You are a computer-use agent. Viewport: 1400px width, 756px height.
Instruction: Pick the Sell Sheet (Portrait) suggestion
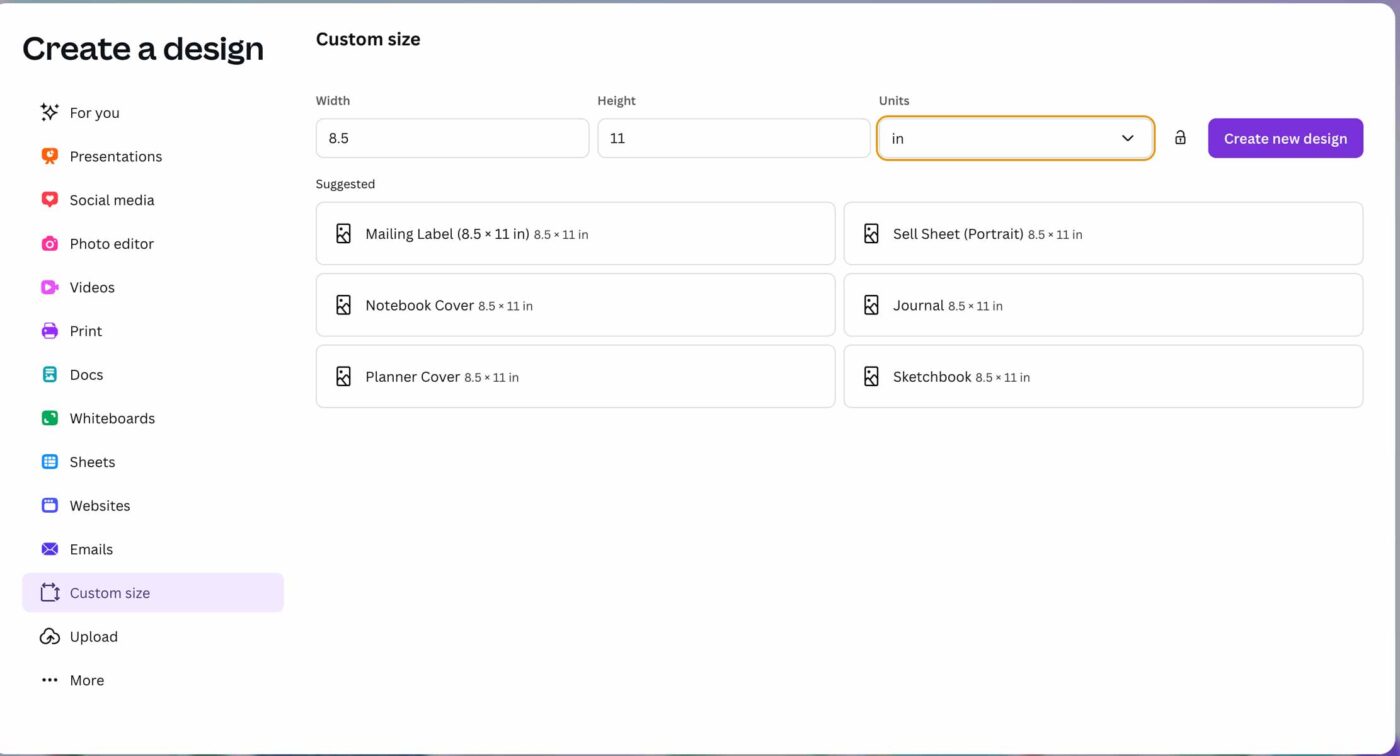click(1102, 234)
